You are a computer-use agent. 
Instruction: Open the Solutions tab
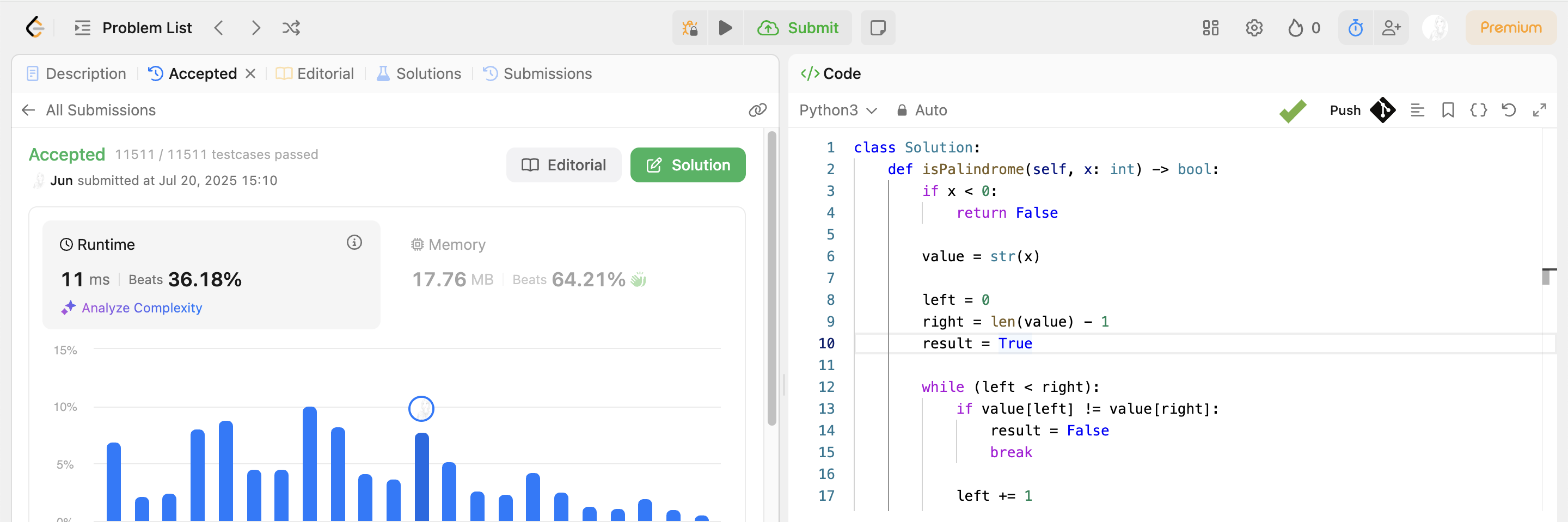click(419, 73)
